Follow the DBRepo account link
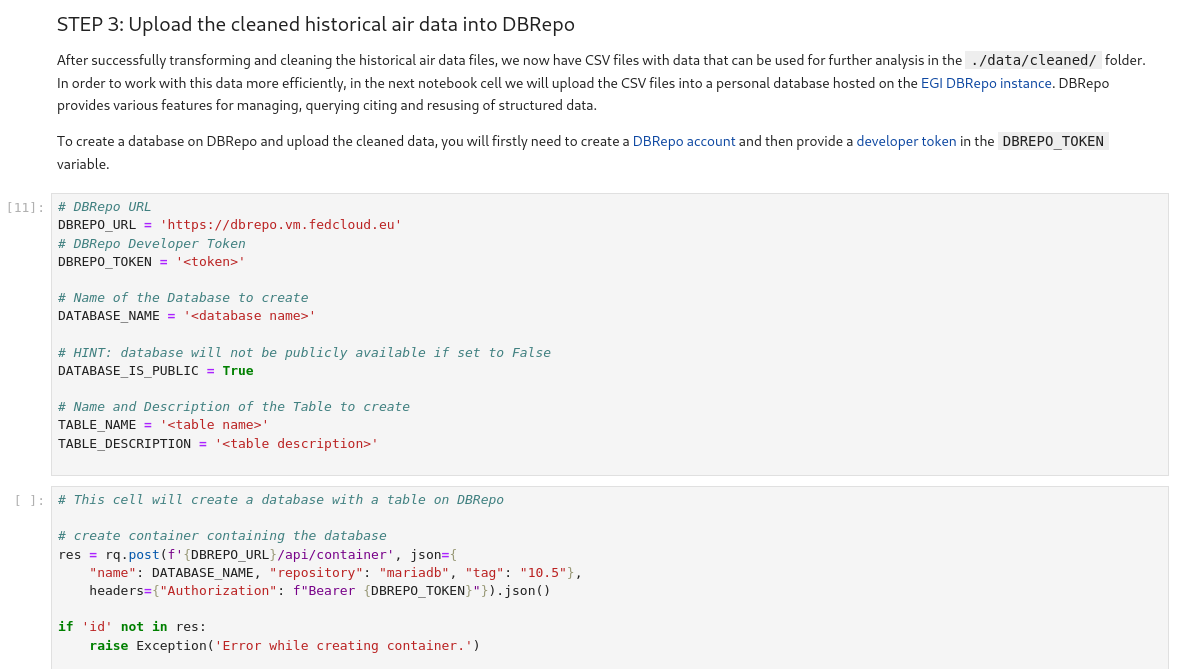 [684, 141]
